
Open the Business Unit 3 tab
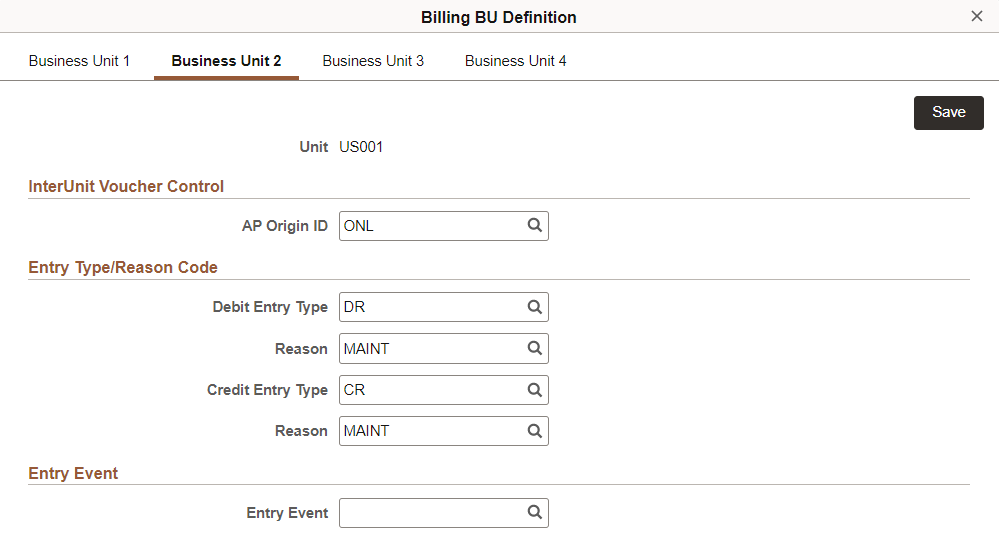pos(373,61)
